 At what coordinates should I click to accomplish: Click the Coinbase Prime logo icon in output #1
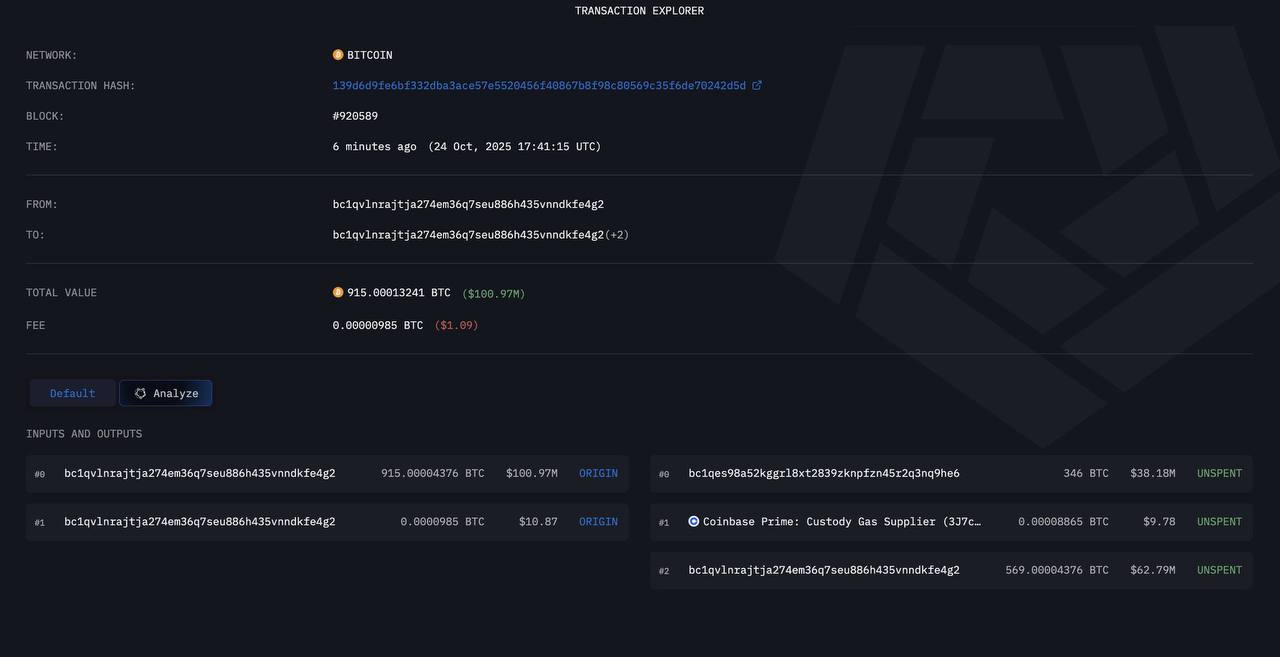(x=694, y=522)
